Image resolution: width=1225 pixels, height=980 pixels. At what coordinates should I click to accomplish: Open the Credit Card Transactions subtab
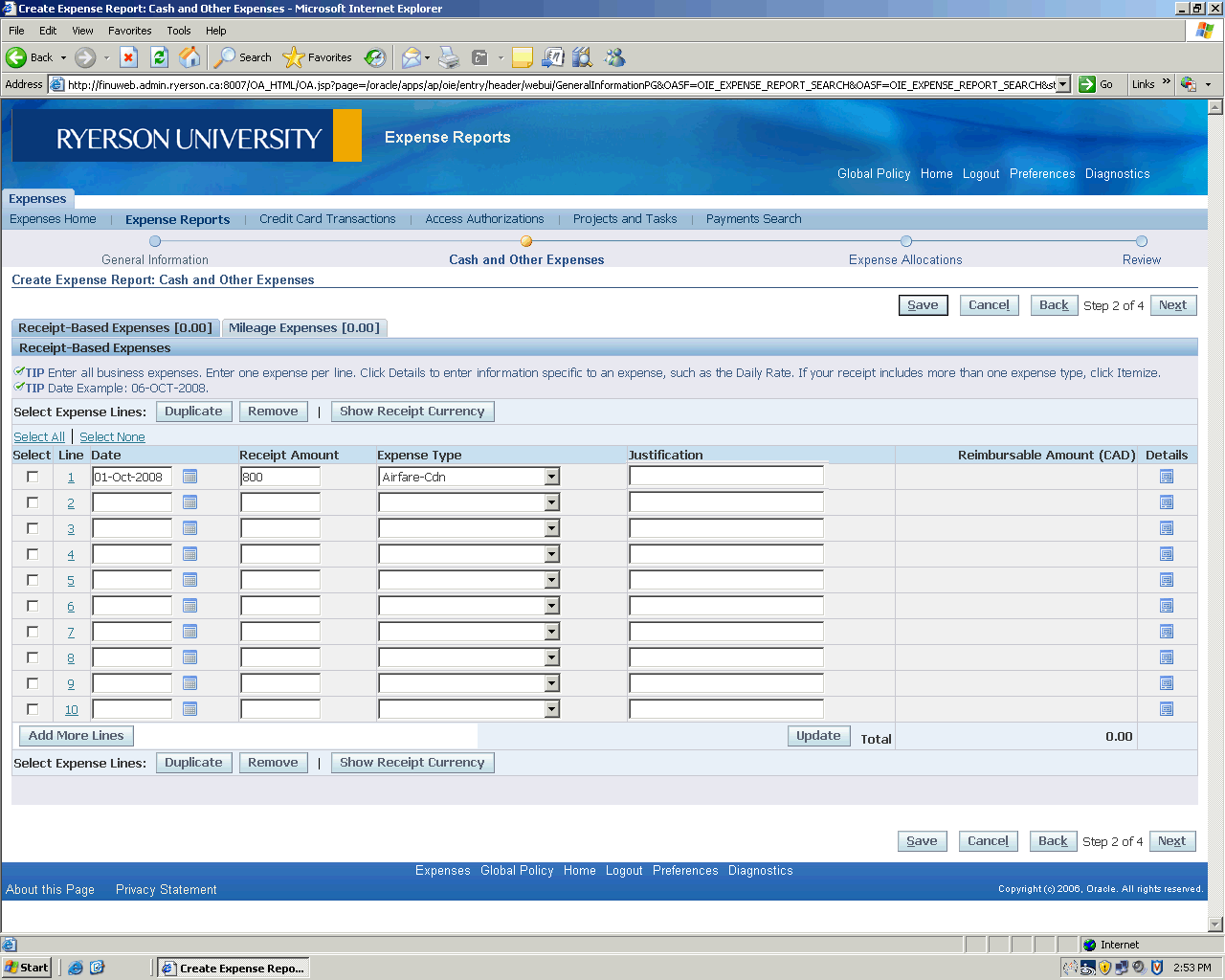[x=327, y=219]
